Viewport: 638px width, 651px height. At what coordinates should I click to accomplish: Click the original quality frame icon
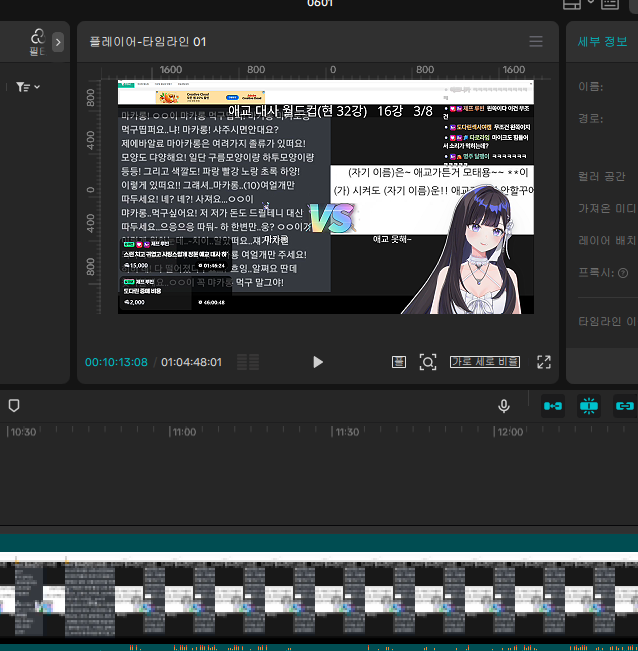(x=399, y=362)
